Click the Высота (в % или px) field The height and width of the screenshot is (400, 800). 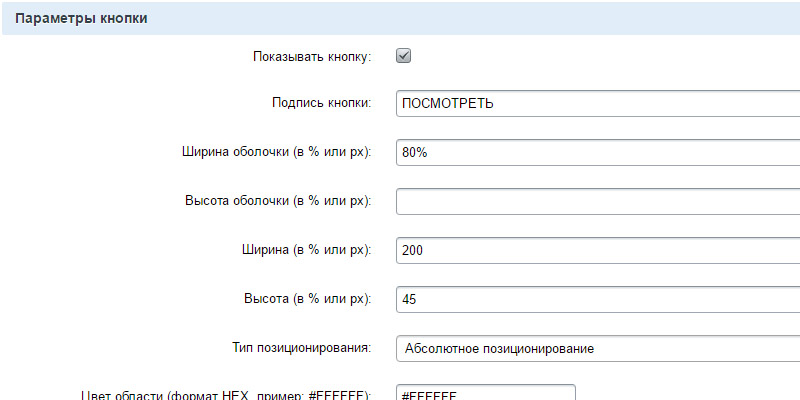[x=598, y=299]
